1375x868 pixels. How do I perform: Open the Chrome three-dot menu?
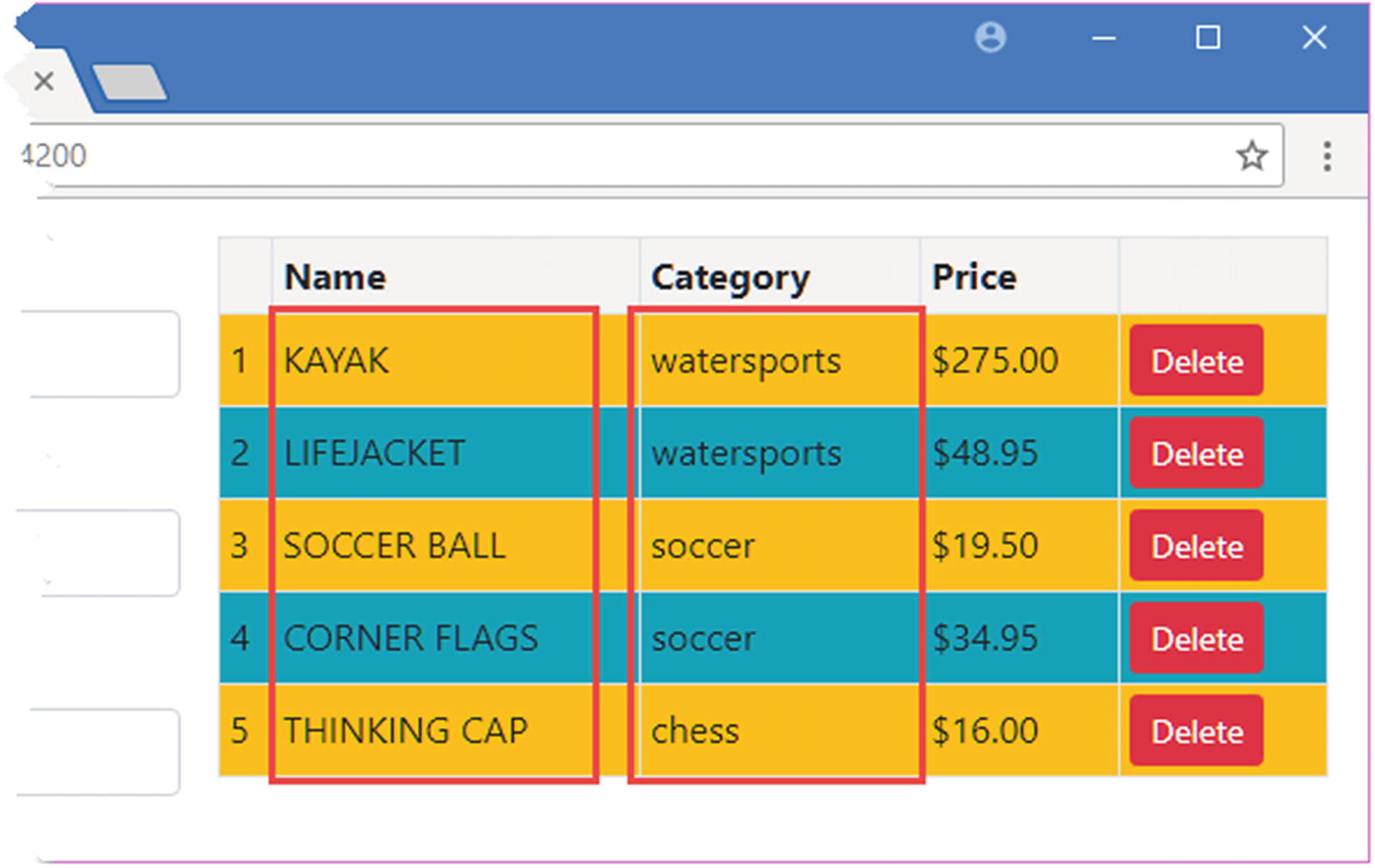click(1326, 156)
